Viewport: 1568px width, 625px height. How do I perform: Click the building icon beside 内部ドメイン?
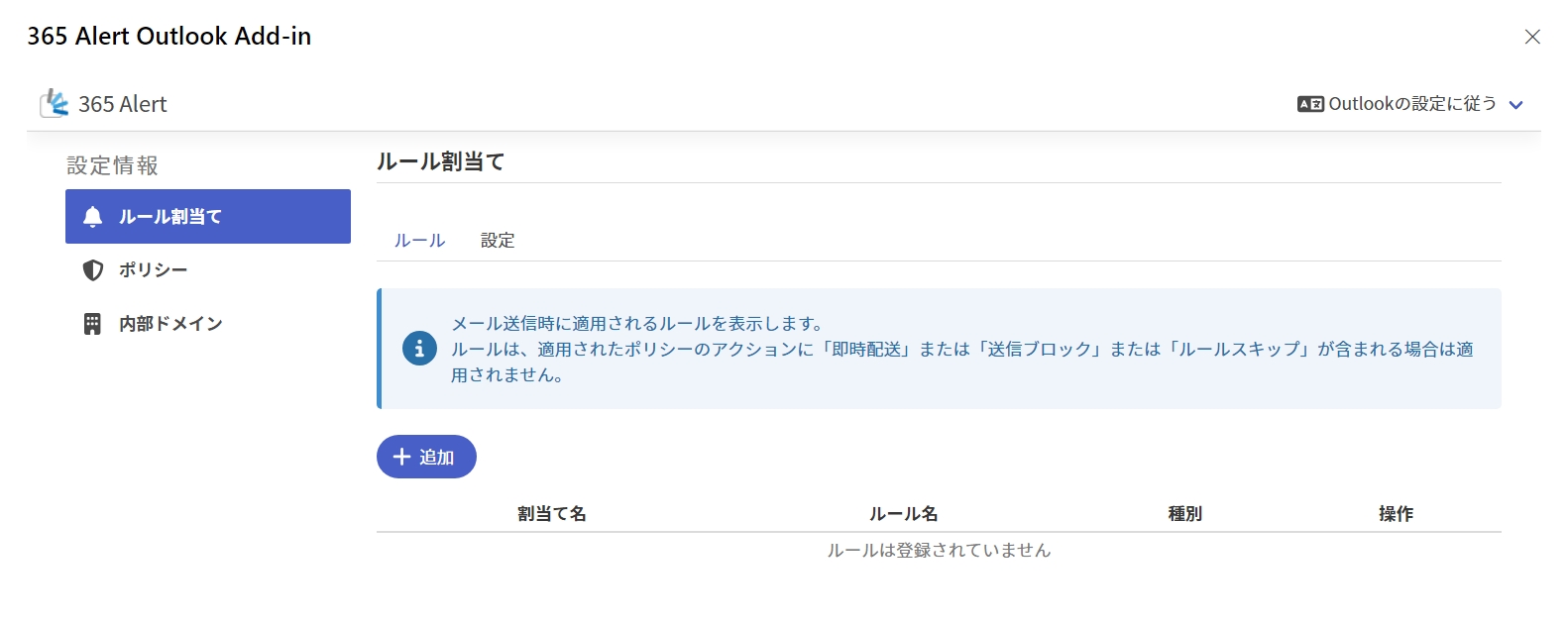coord(92,324)
